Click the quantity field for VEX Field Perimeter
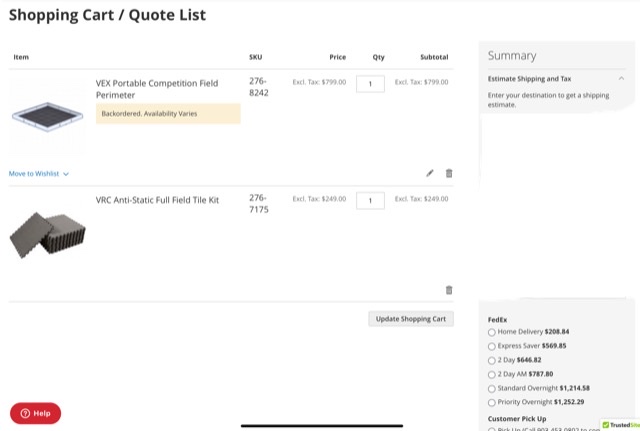The image size is (640, 431). 370,84
